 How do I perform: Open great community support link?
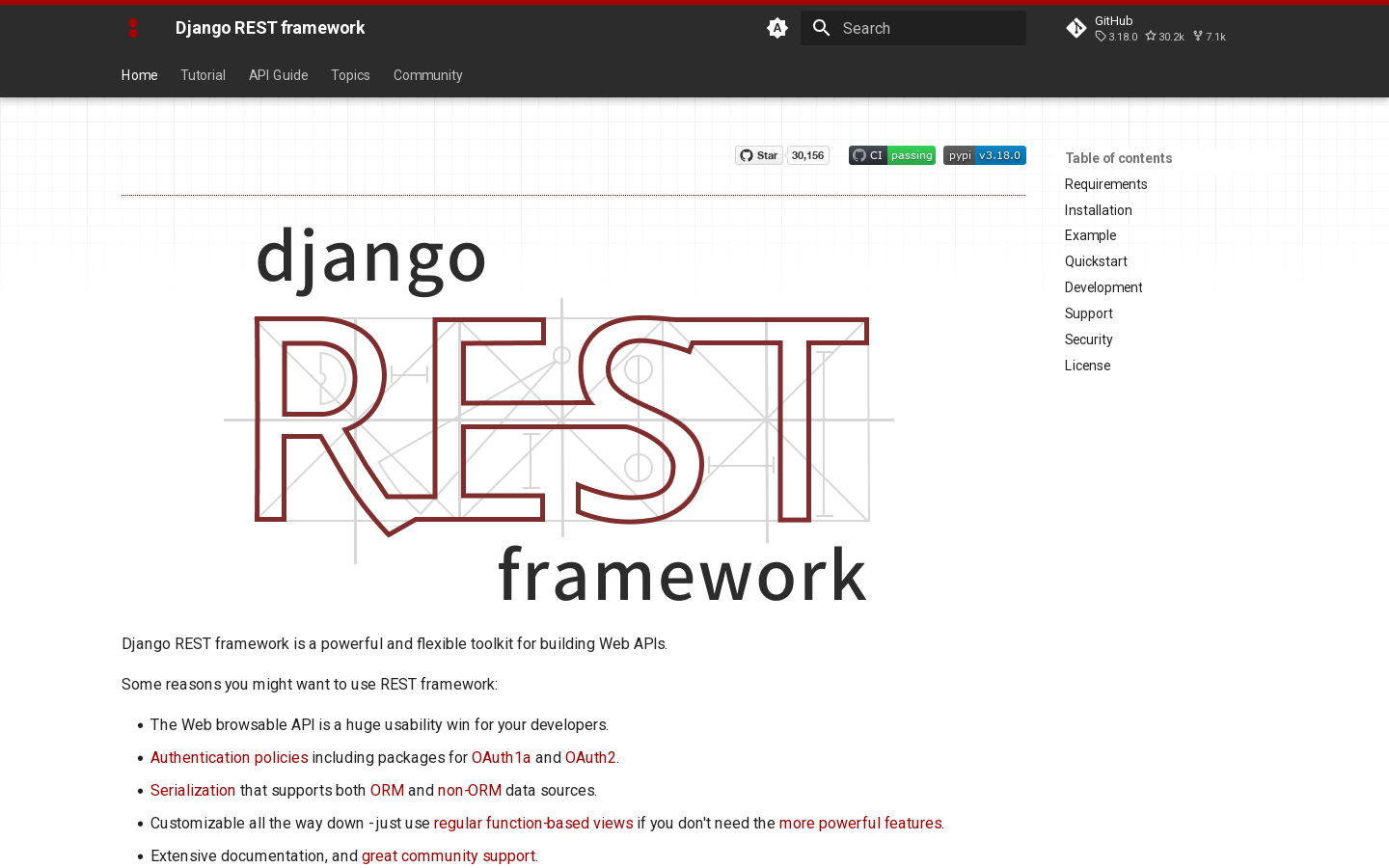coord(449,856)
